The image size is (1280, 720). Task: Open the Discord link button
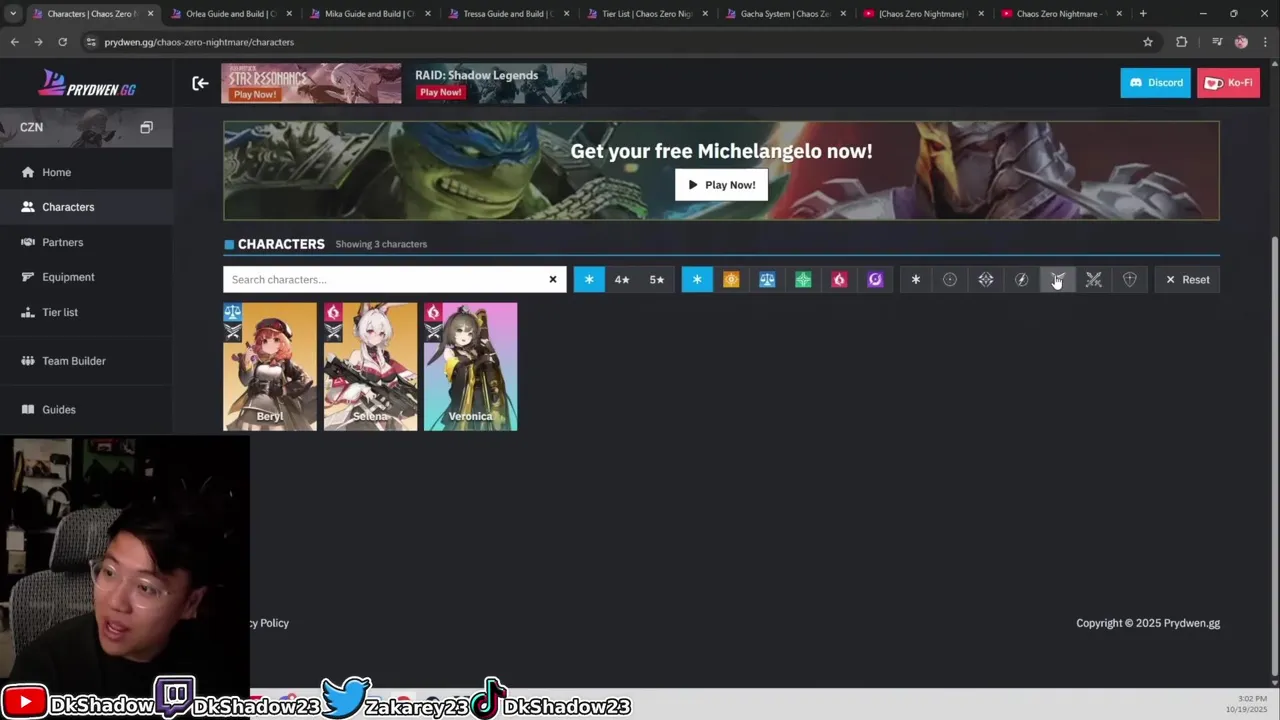tap(1155, 83)
